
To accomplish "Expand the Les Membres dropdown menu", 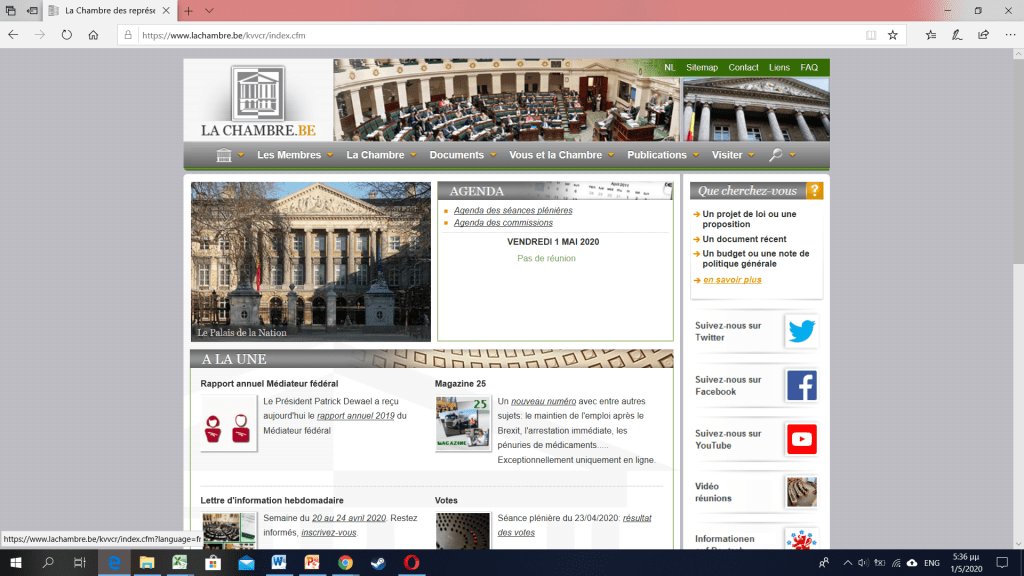I will (x=289, y=155).
